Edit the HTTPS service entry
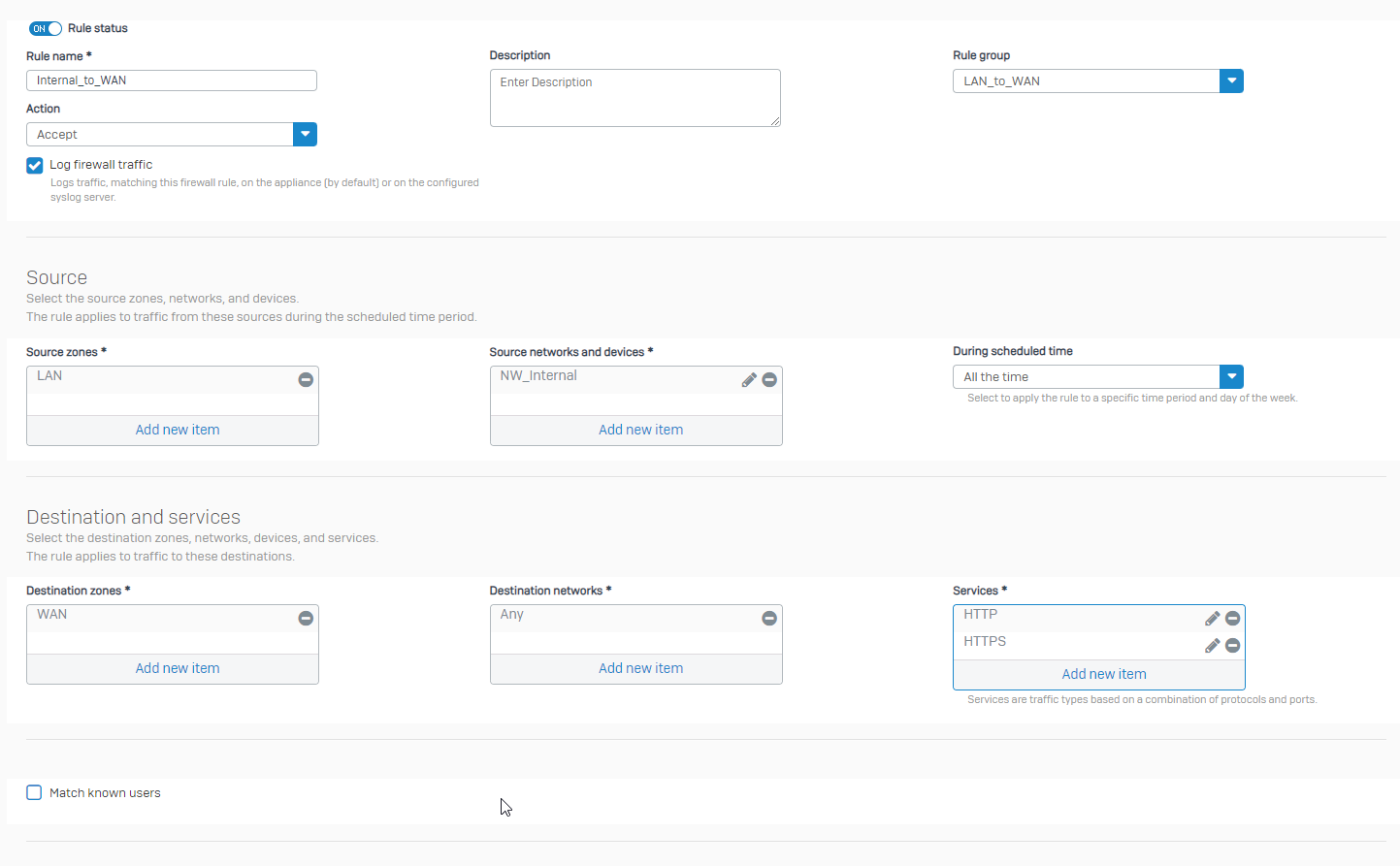 pyautogui.click(x=1212, y=646)
